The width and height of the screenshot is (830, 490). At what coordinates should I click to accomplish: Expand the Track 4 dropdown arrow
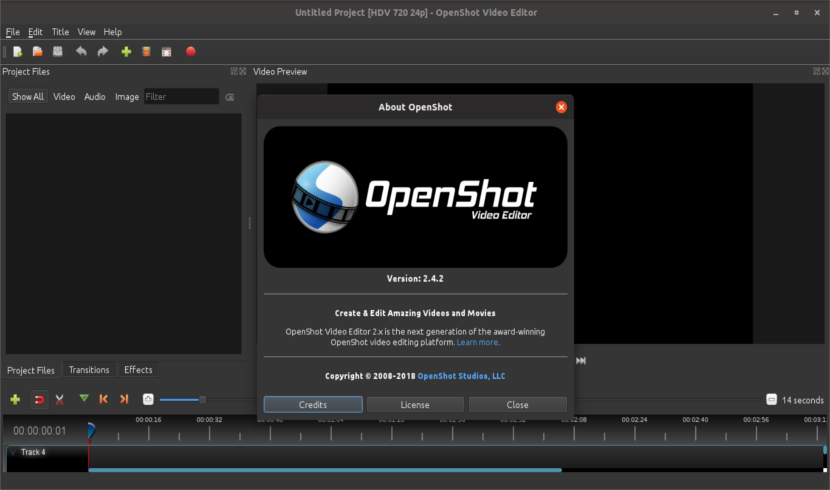pos(12,452)
